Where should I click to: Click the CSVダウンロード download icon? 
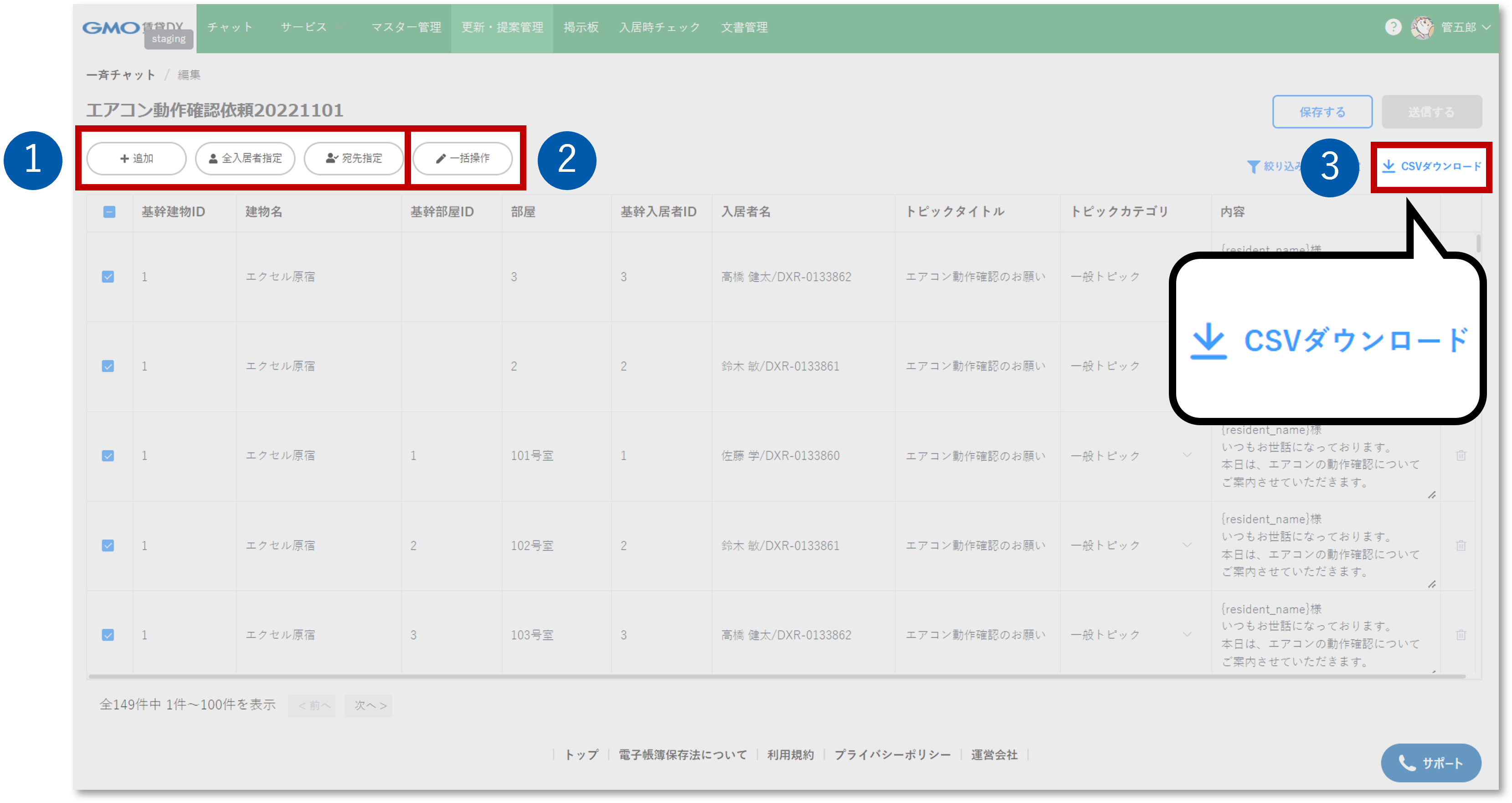coord(1389,166)
